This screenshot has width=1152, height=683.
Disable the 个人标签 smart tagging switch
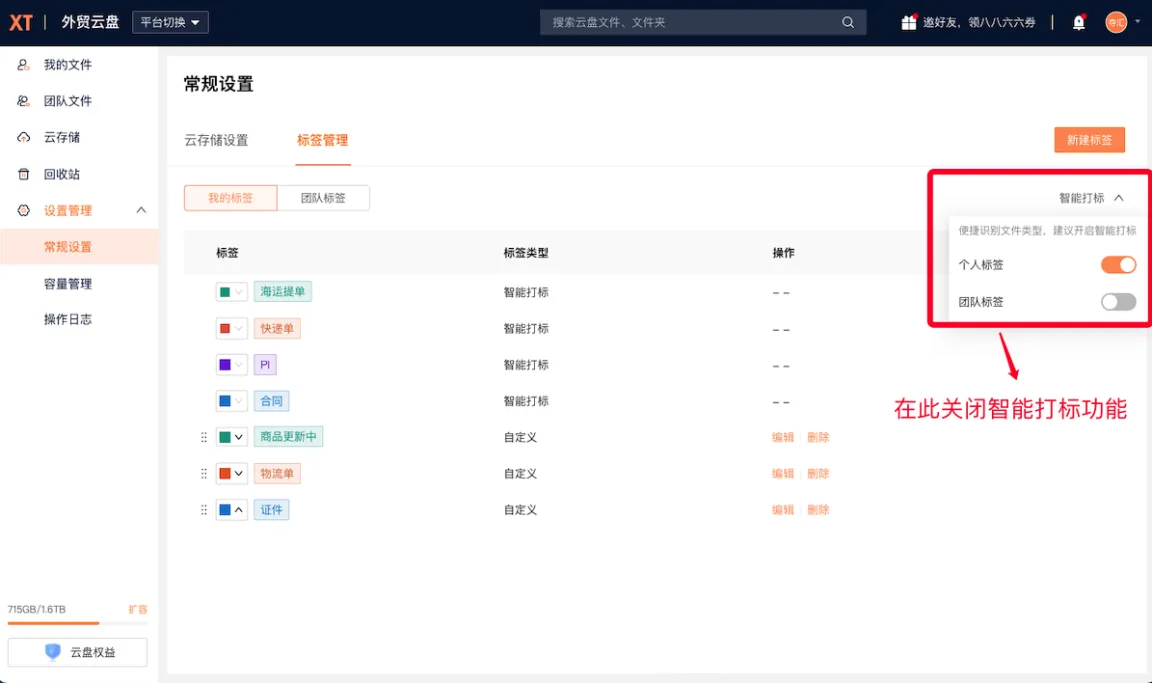1118,265
